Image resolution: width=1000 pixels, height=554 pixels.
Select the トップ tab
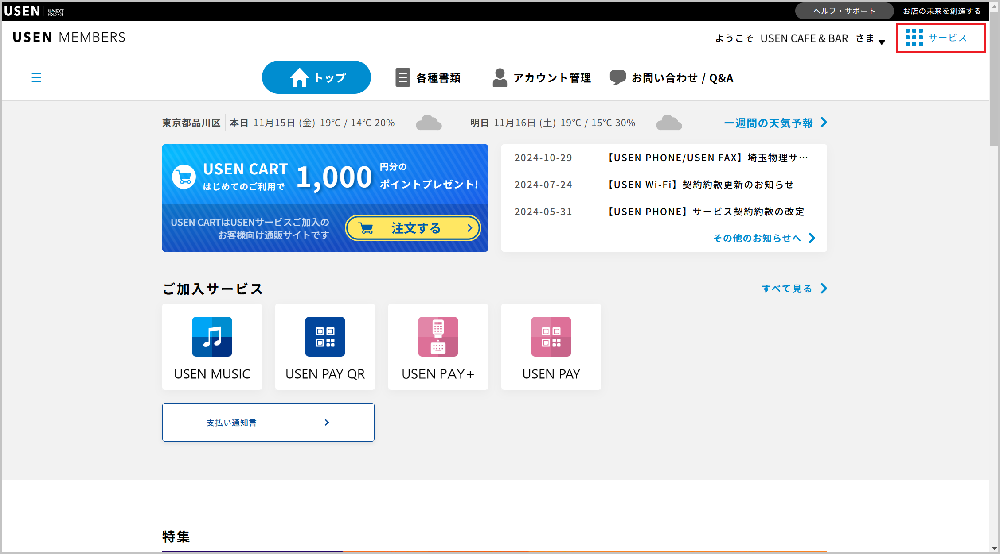click(316, 77)
